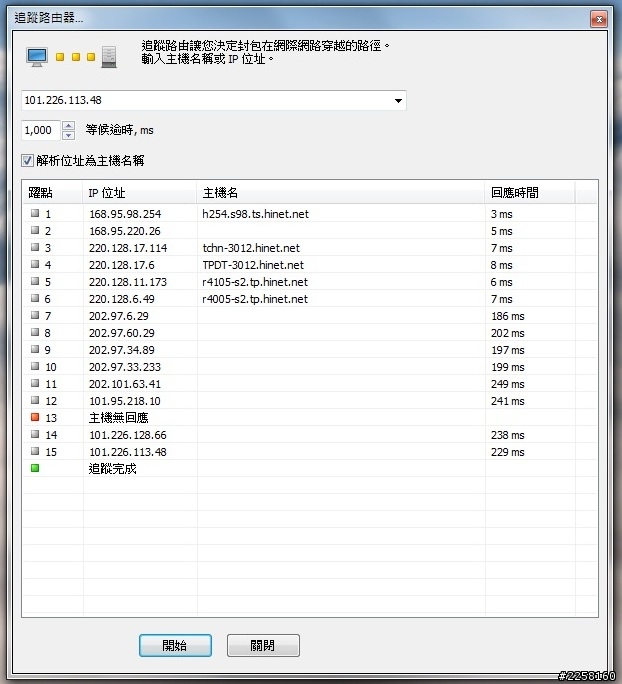
Task: Click the 202 ms response time
Action: point(508,333)
